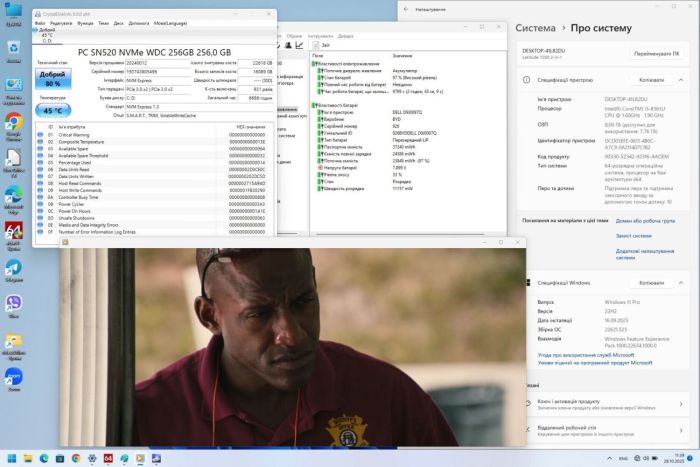Open the Domain or workgroup link

click(x=645, y=221)
